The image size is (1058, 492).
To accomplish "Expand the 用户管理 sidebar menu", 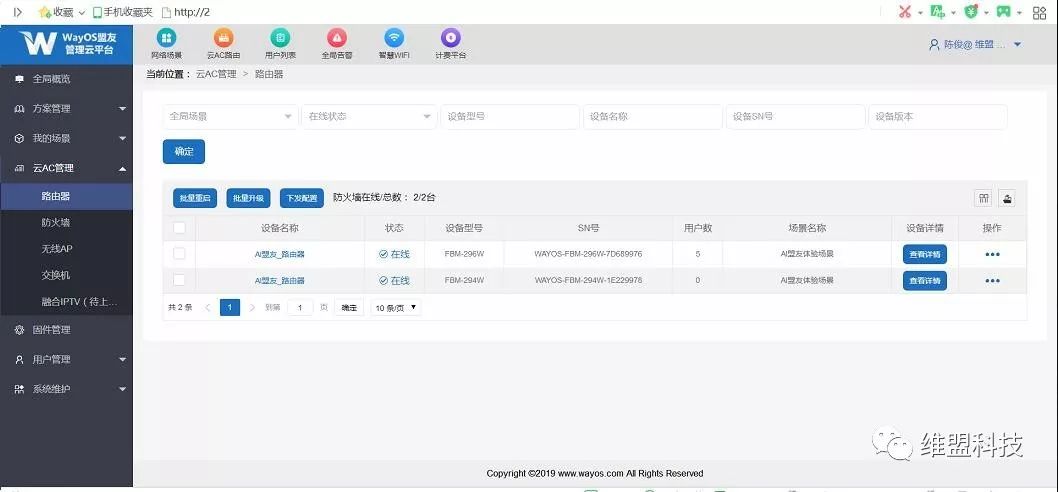I will (66, 360).
